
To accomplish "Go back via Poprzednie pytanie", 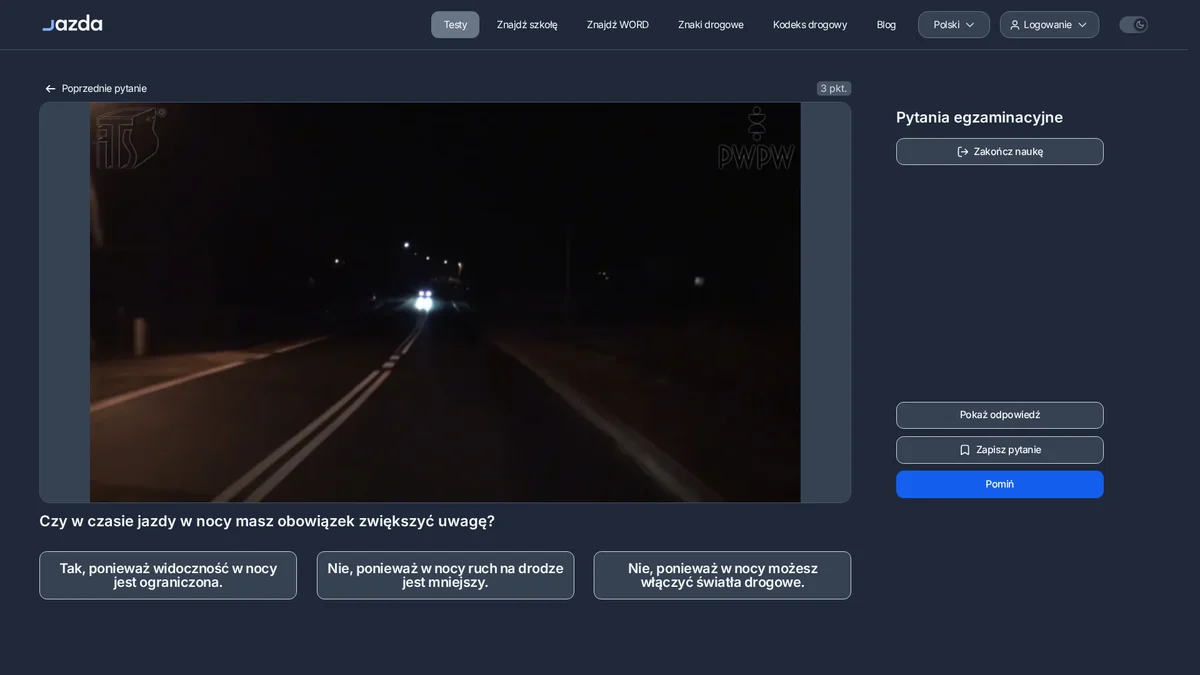I will click(x=96, y=89).
